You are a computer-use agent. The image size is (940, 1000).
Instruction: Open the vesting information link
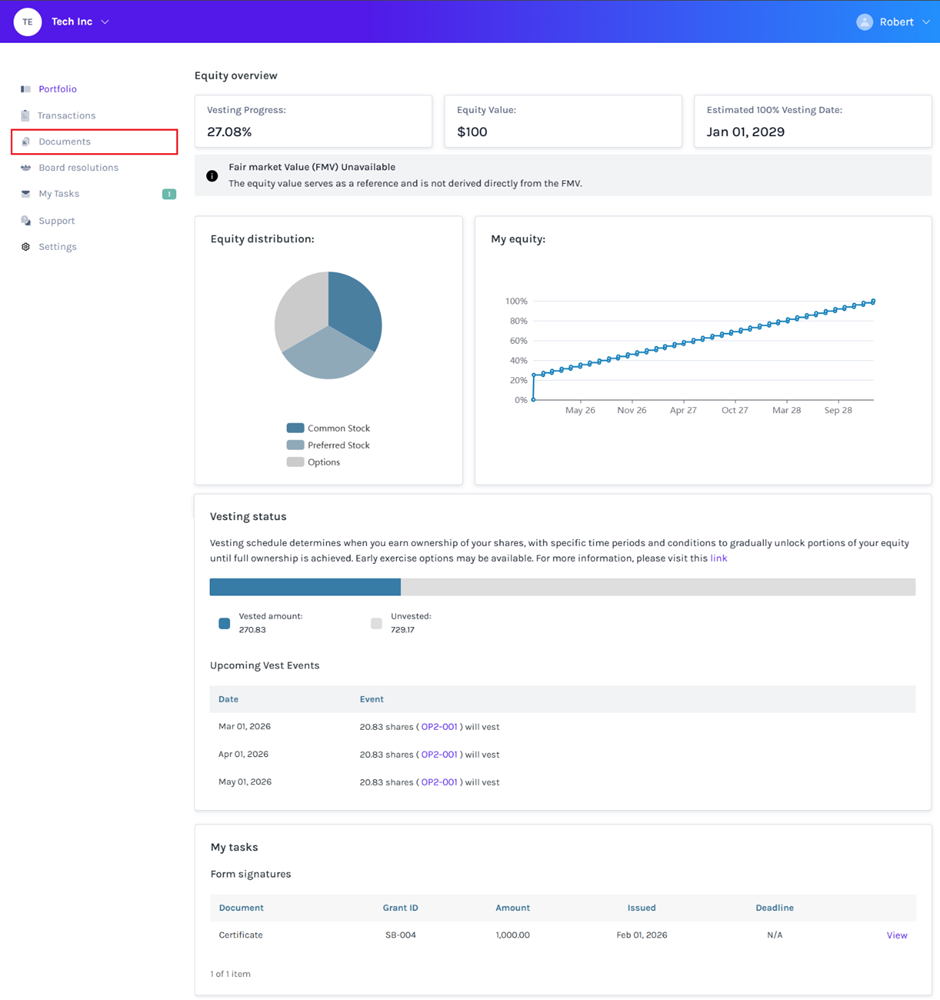tap(718, 558)
